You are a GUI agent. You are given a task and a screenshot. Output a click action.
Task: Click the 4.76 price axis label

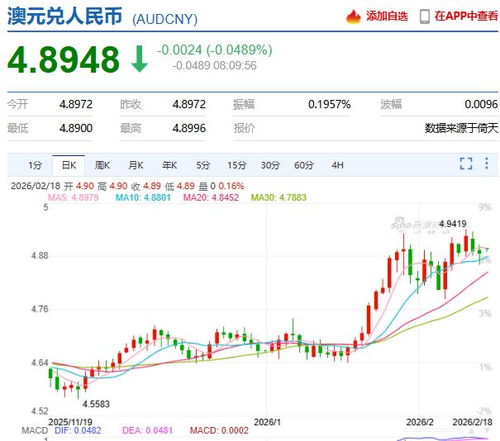tap(40, 309)
